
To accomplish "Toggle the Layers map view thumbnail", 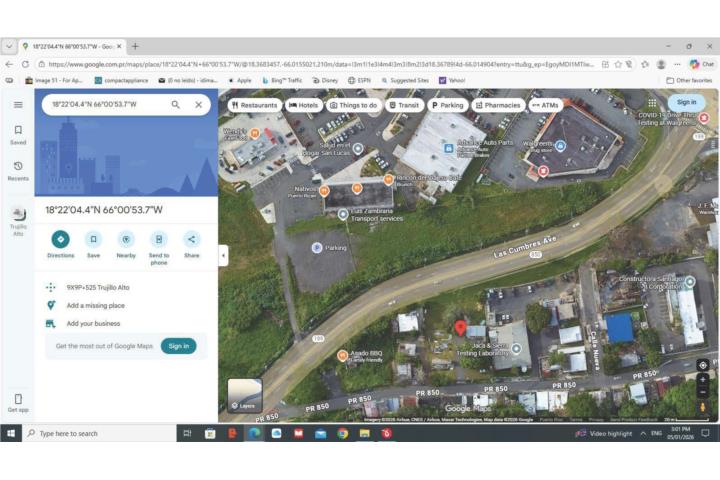I will [x=244, y=396].
